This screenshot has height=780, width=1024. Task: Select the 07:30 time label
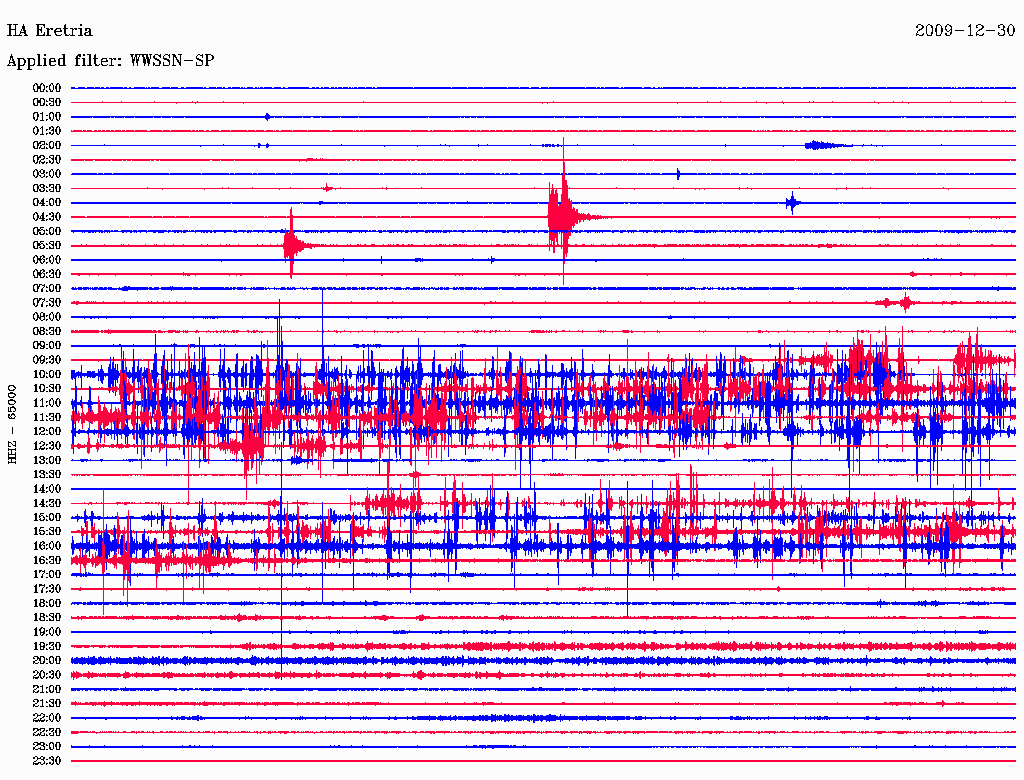coord(46,303)
